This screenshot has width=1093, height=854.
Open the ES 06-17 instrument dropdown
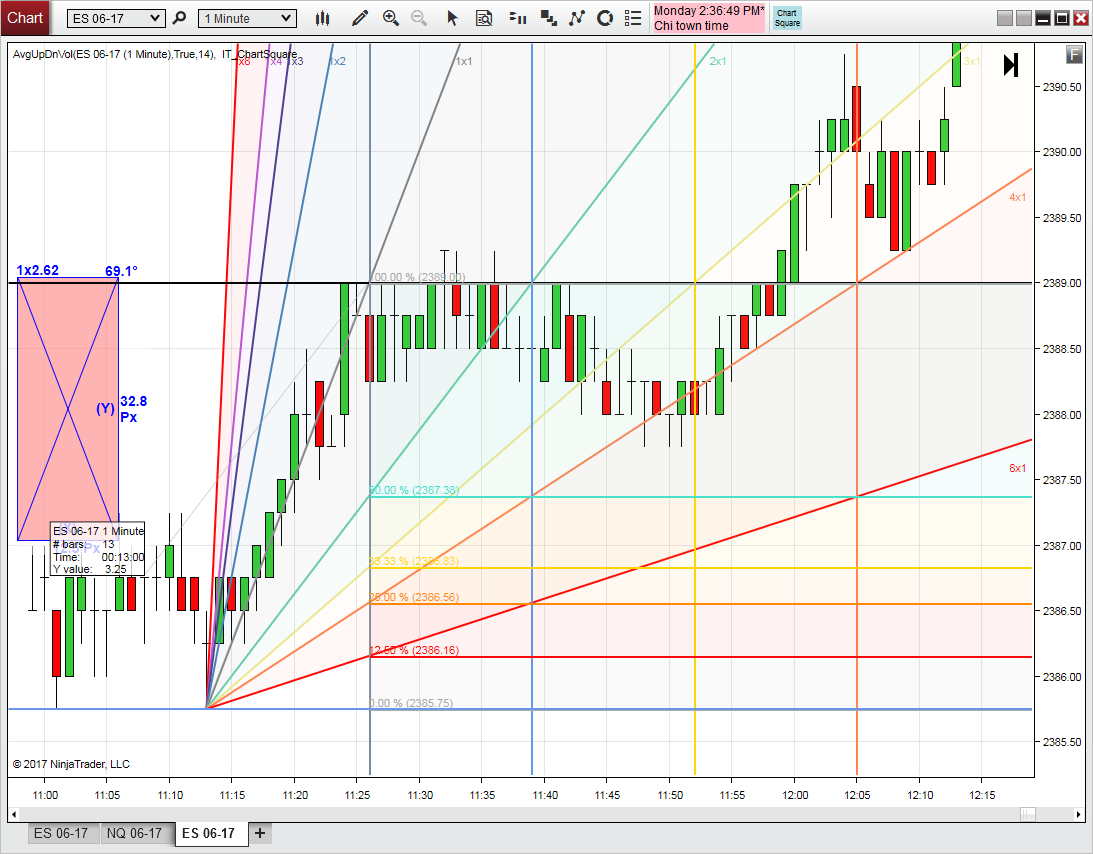point(116,19)
